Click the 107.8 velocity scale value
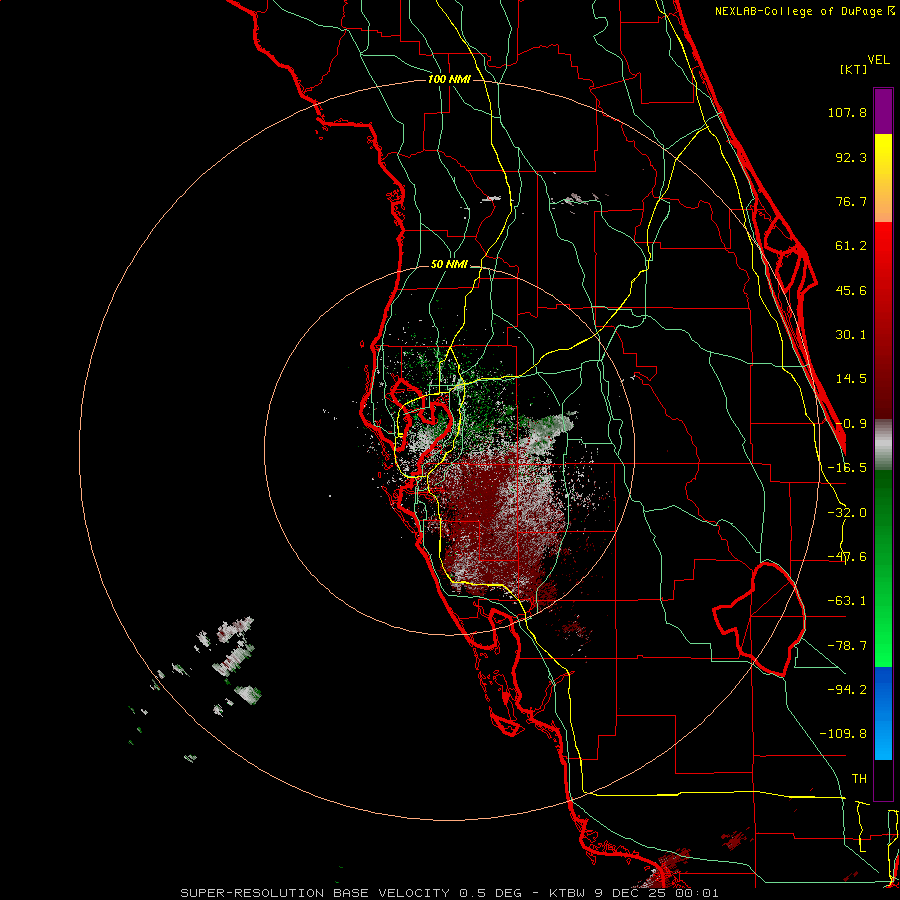 point(847,112)
